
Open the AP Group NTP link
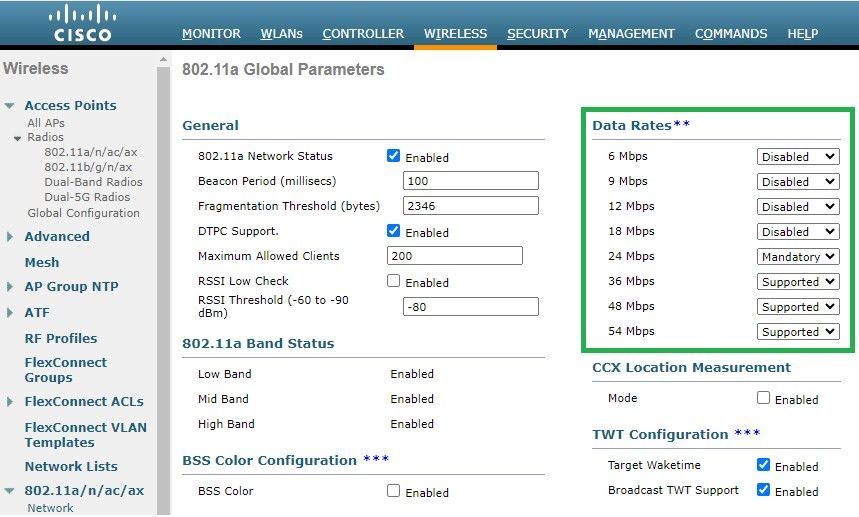tap(71, 286)
